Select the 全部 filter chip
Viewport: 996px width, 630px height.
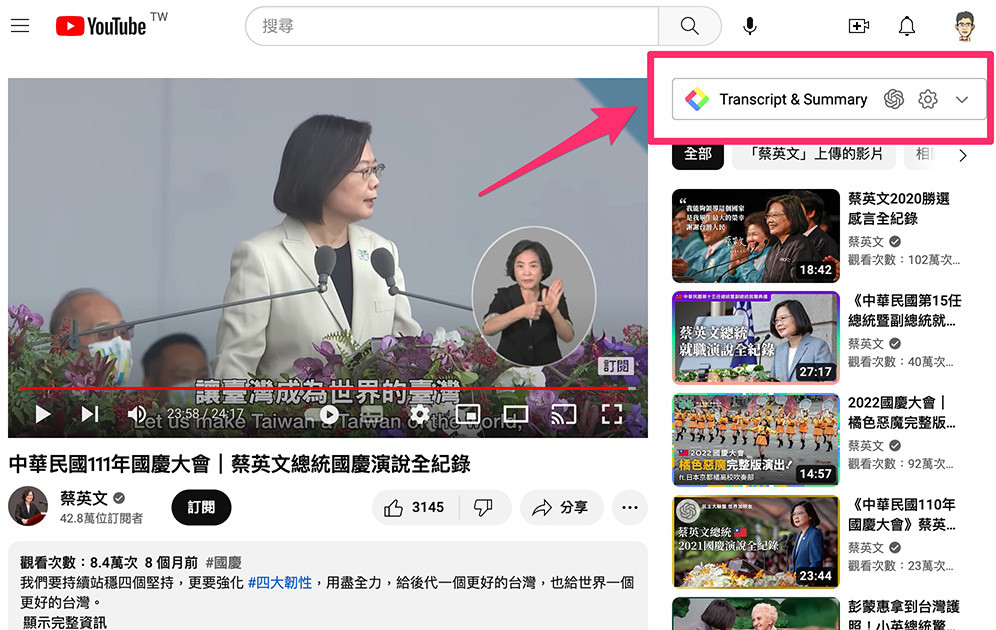pos(697,154)
